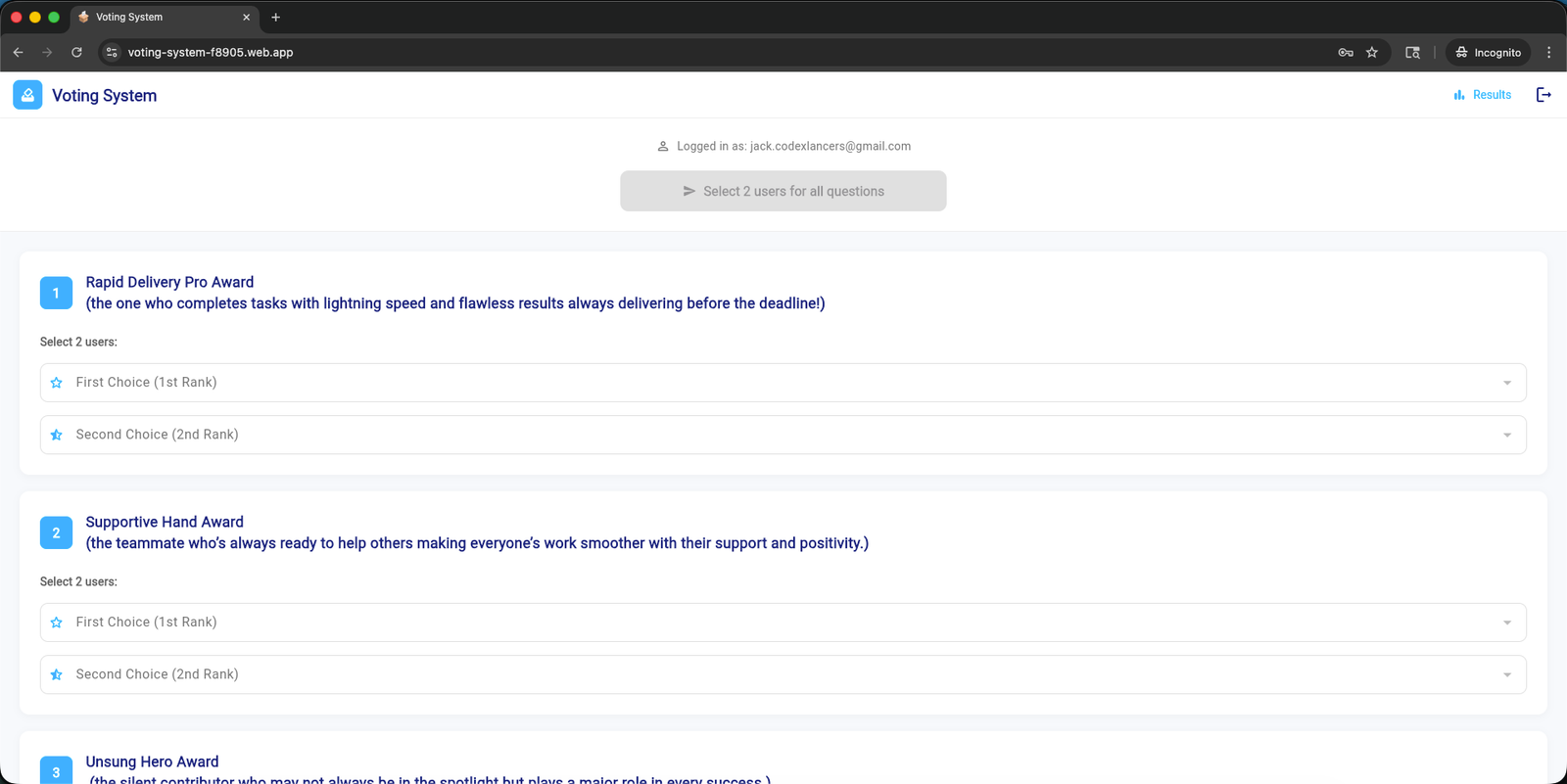This screenshot has width=1567, height=784.
Task: Click the Supportive Hand Award heading
Action: (x=165, y=522)
